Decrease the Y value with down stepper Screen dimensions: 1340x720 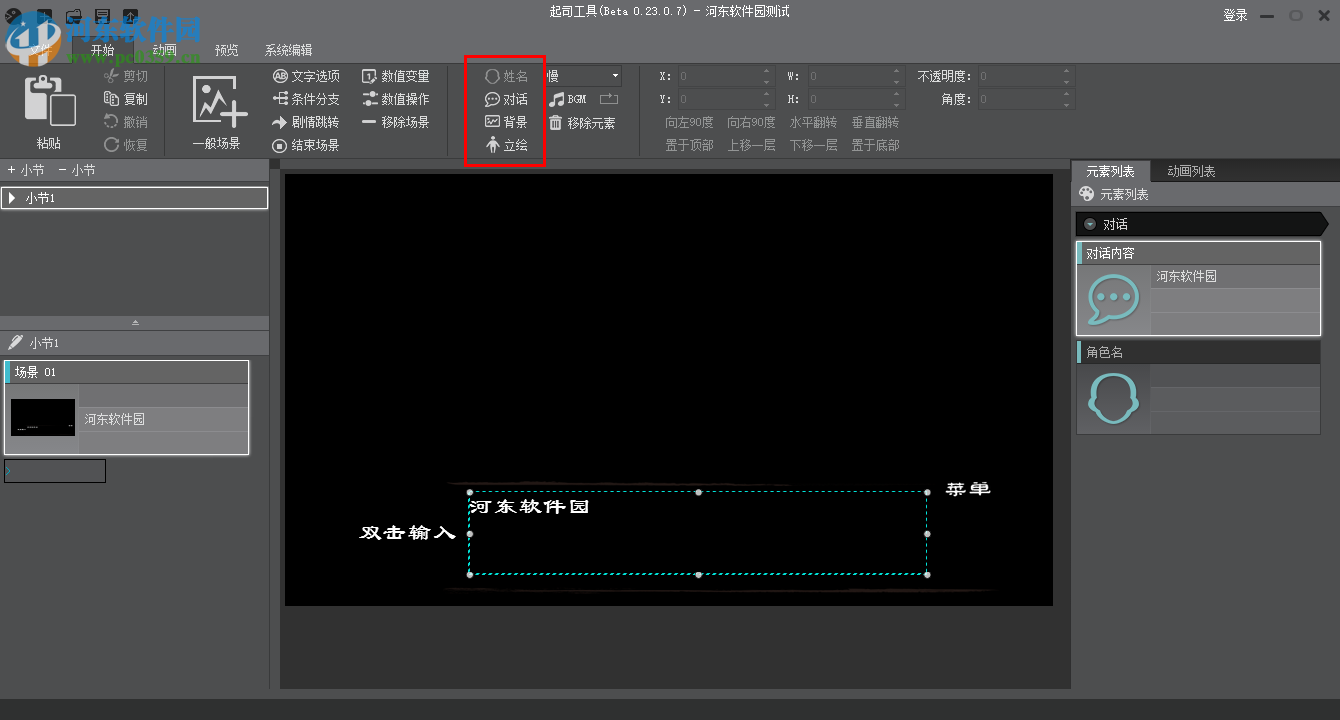coord(767,104)
